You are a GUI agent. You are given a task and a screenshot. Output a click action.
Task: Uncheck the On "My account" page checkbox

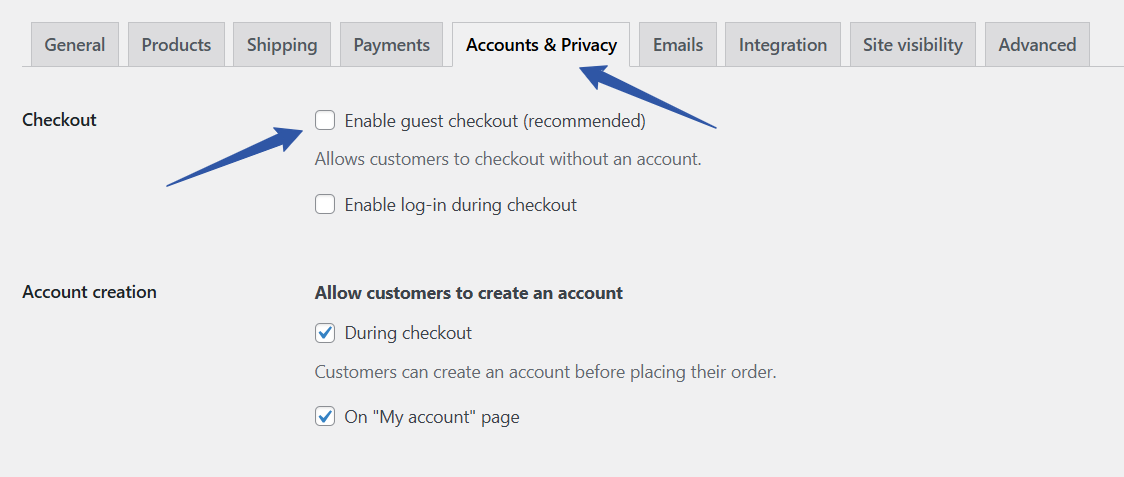point(325,417)
